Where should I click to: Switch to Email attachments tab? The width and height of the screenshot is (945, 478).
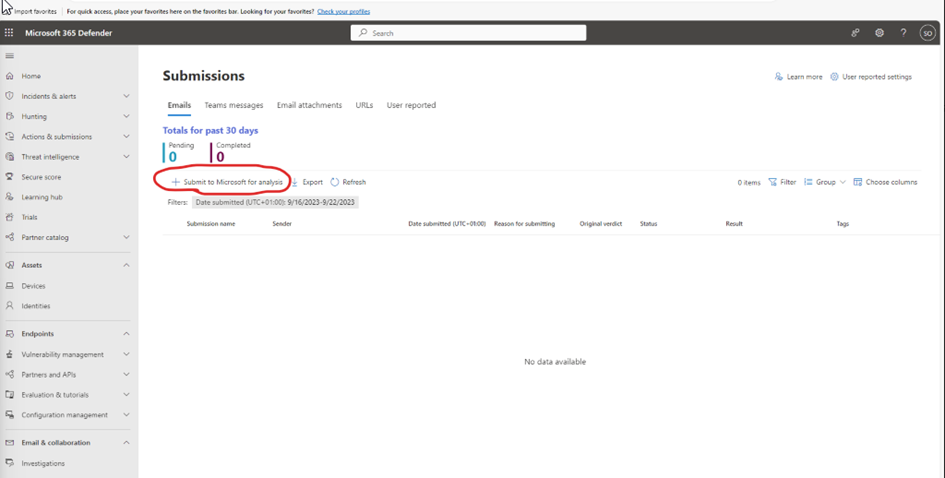309,105
